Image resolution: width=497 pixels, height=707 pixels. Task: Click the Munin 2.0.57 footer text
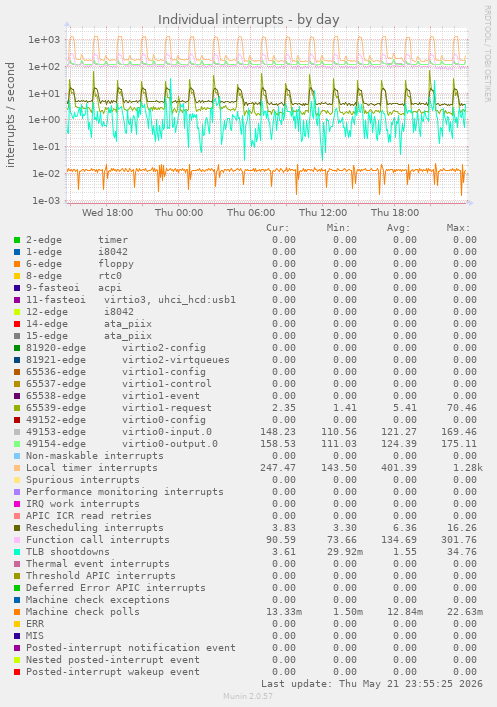(x=248, y=696)
